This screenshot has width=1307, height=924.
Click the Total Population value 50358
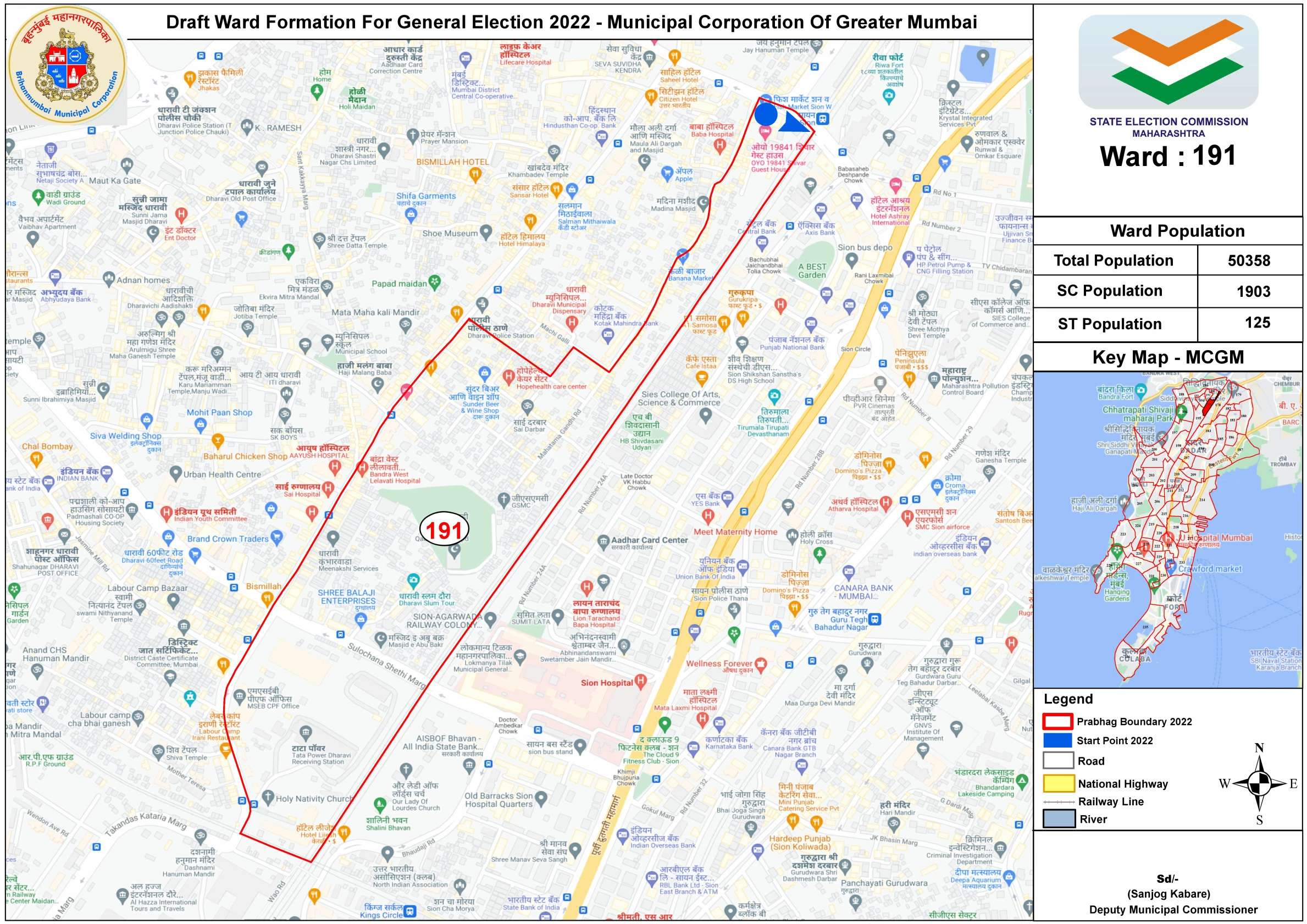pyautogui.click(x=1248, y=261)
